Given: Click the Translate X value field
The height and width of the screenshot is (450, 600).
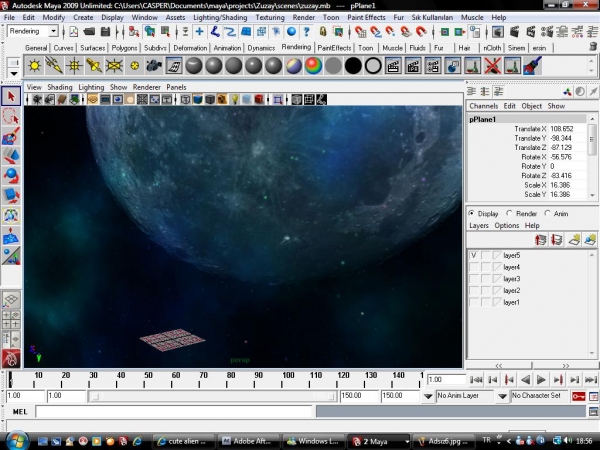Looking at the screenshot, I should 567,129.
